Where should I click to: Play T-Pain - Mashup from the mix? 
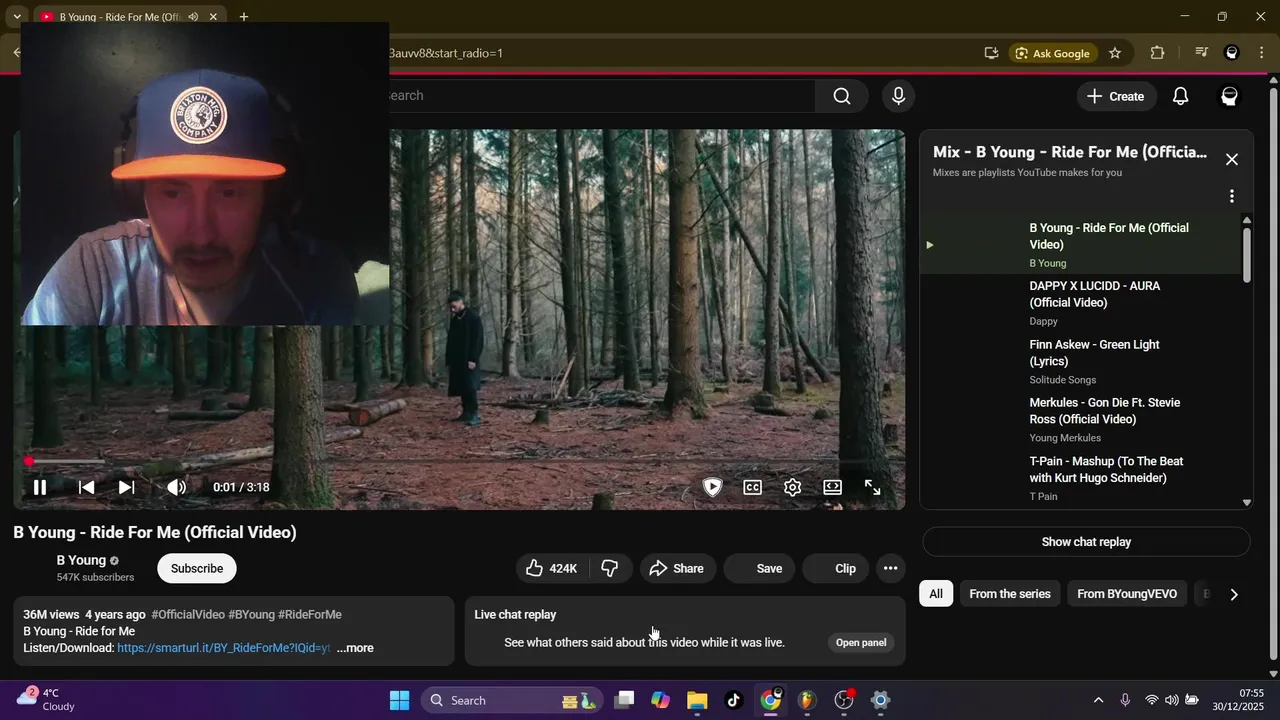pos(1080,478)
